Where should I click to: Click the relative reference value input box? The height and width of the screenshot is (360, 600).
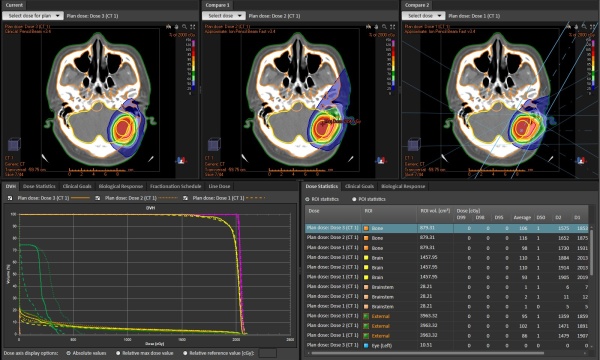(267, 353)
